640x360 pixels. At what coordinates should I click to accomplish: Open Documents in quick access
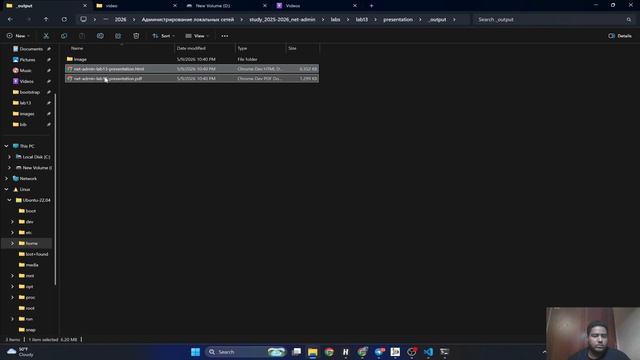coord(31,49)
